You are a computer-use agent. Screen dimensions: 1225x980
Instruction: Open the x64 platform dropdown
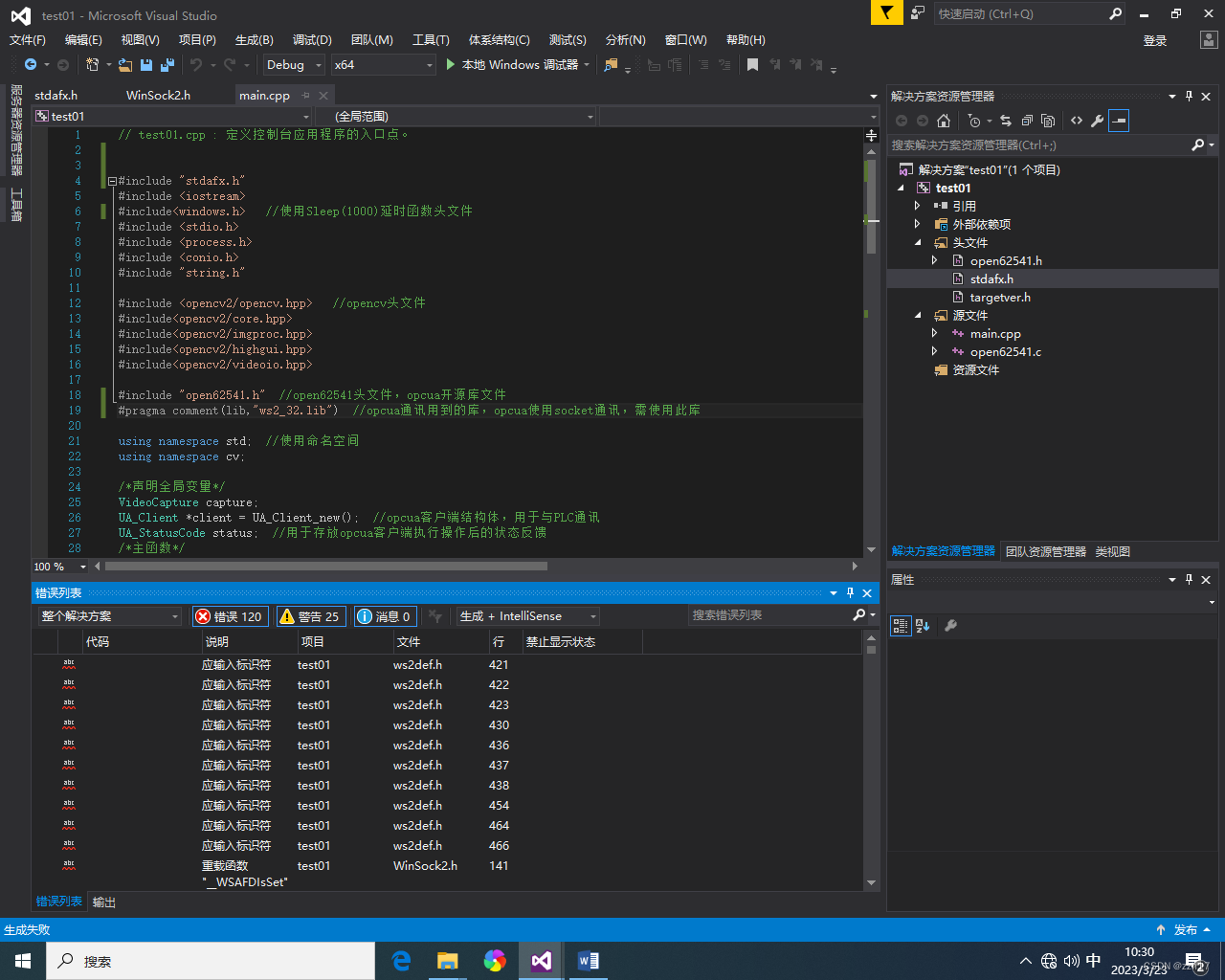point(384,65)
